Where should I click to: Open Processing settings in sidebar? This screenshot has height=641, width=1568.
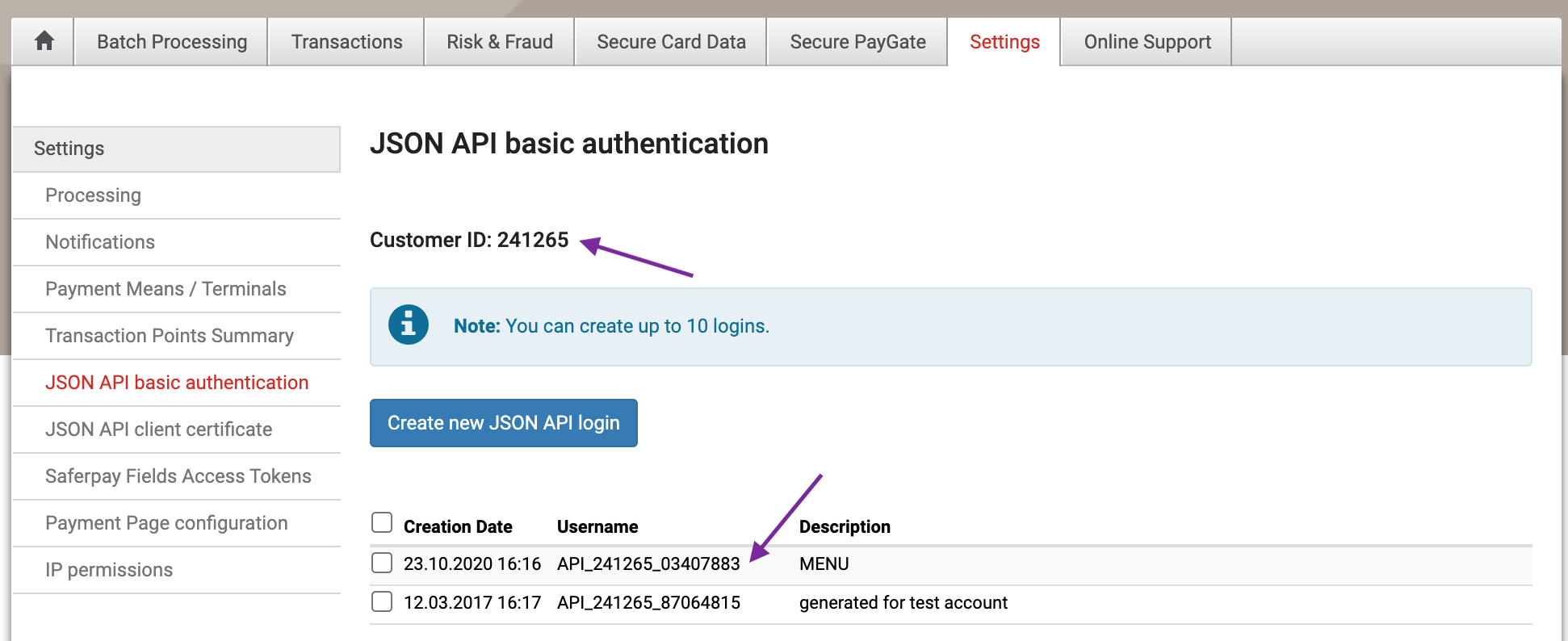point(177,195)
